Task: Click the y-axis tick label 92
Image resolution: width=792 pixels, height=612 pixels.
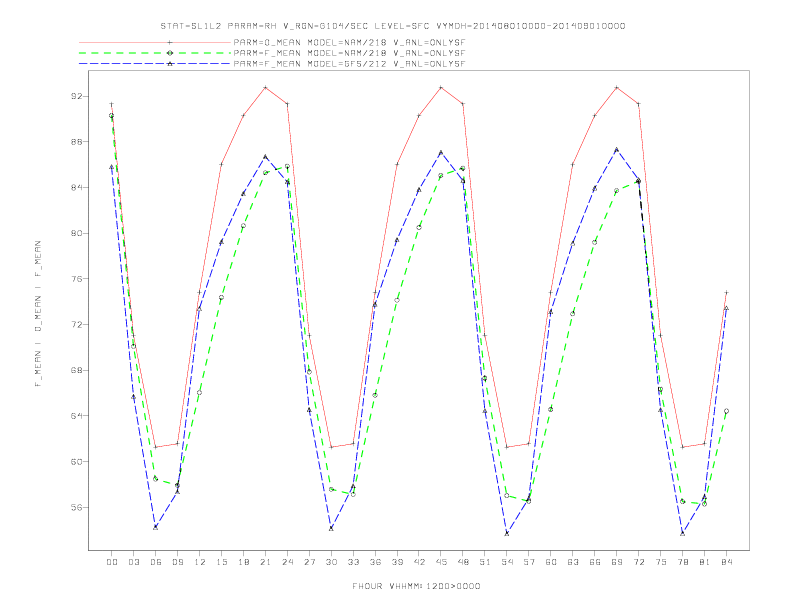Action: coord(77,96)
